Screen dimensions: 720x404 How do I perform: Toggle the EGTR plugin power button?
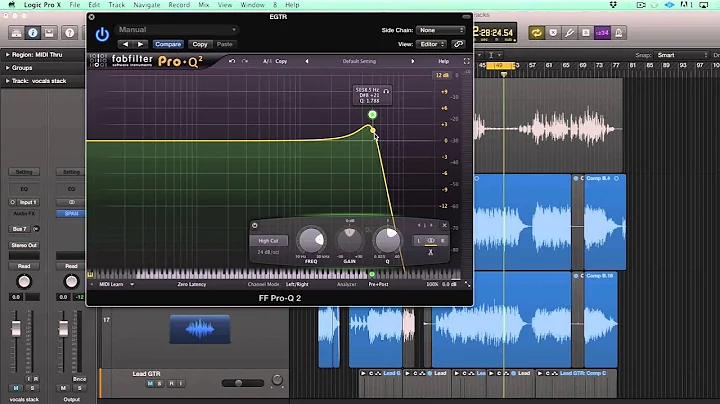click(102, 34)
